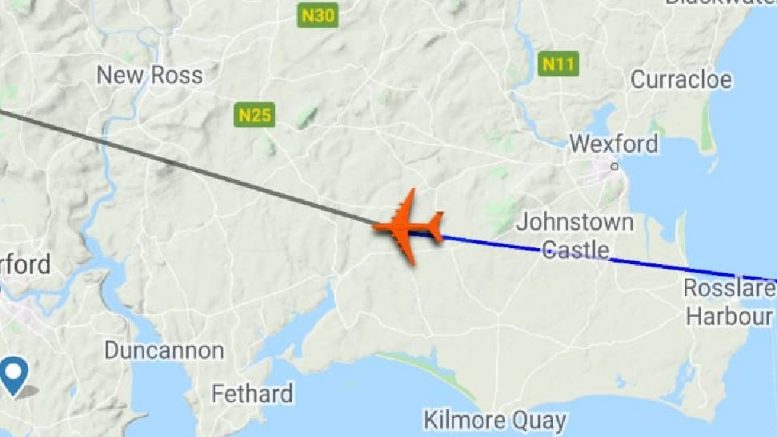Click the N30 road shield

318,15
